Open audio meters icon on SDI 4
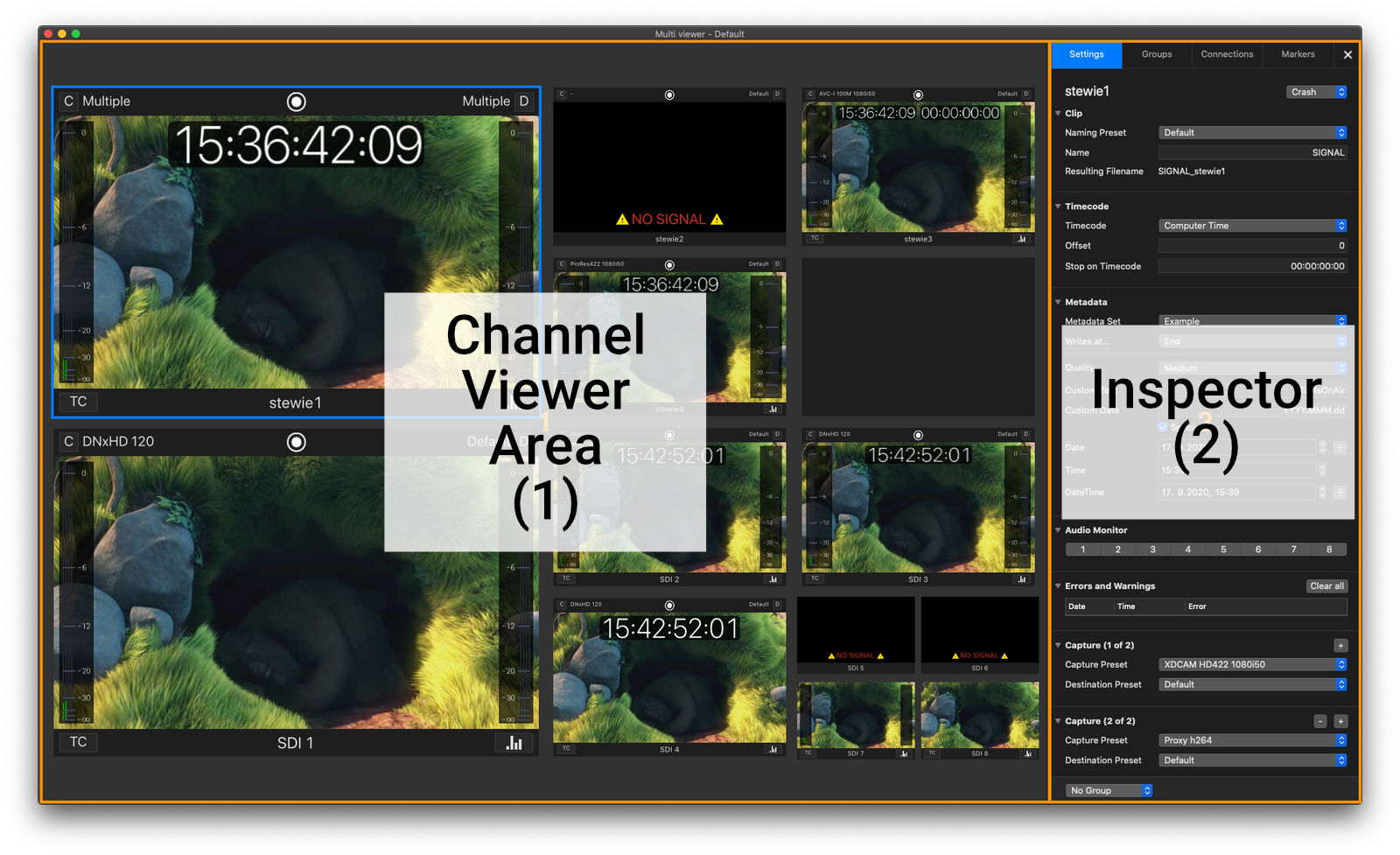1400x855 pixels. pyautogui.click(x=773, y=749)
